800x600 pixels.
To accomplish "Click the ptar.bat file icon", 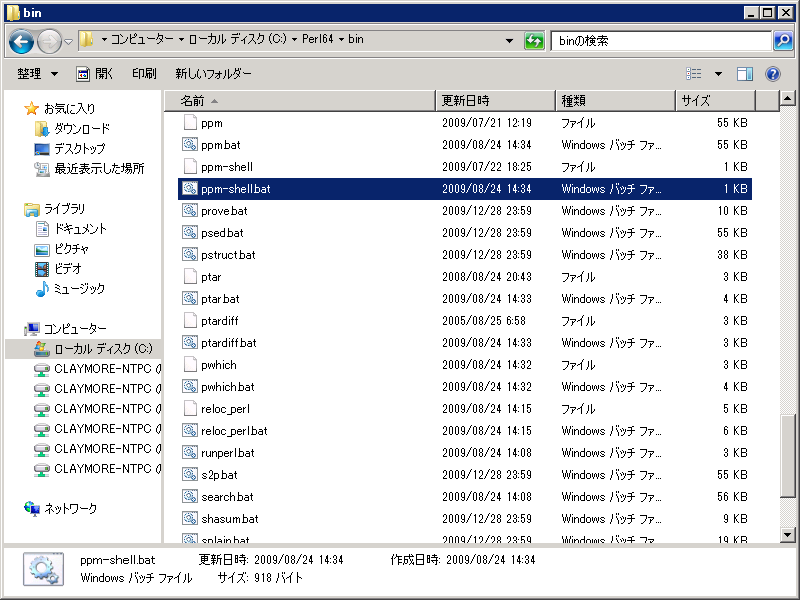I will [190, 298].
